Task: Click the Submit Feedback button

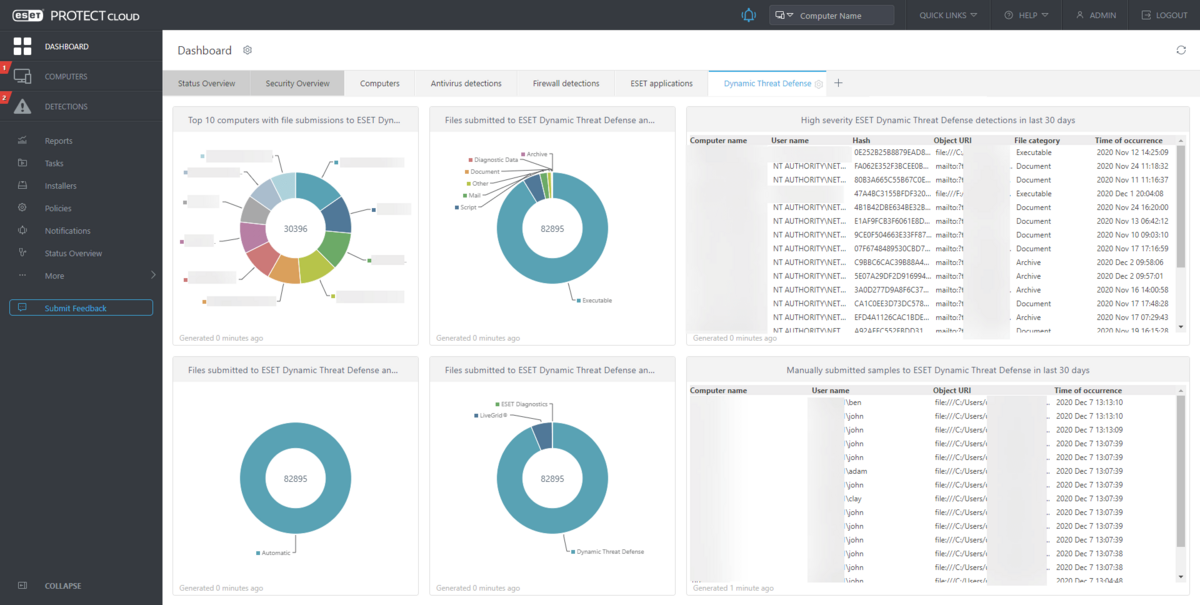Action: (81, 308)
